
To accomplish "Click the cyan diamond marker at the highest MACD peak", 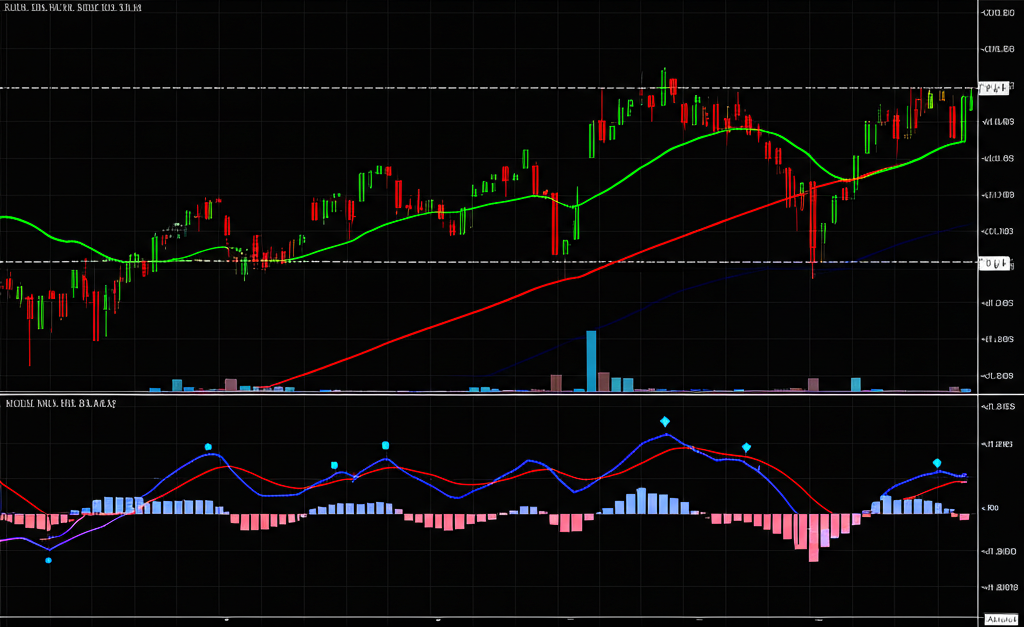I will click(665, 422).
